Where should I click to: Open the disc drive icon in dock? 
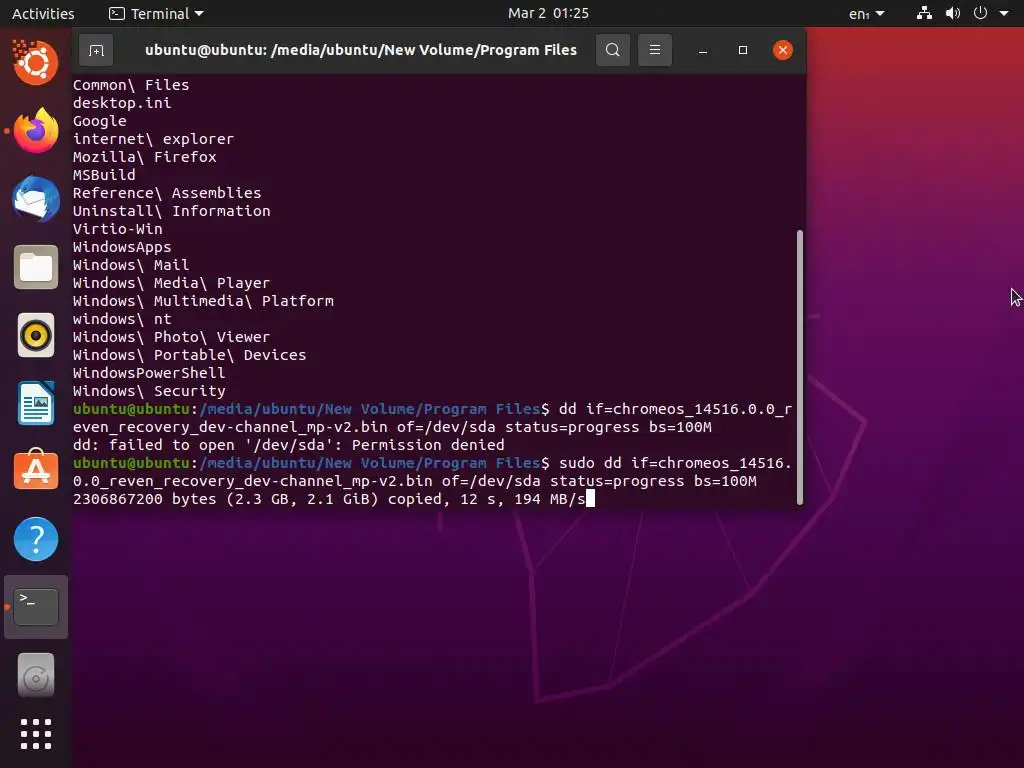tap(36, 675)
